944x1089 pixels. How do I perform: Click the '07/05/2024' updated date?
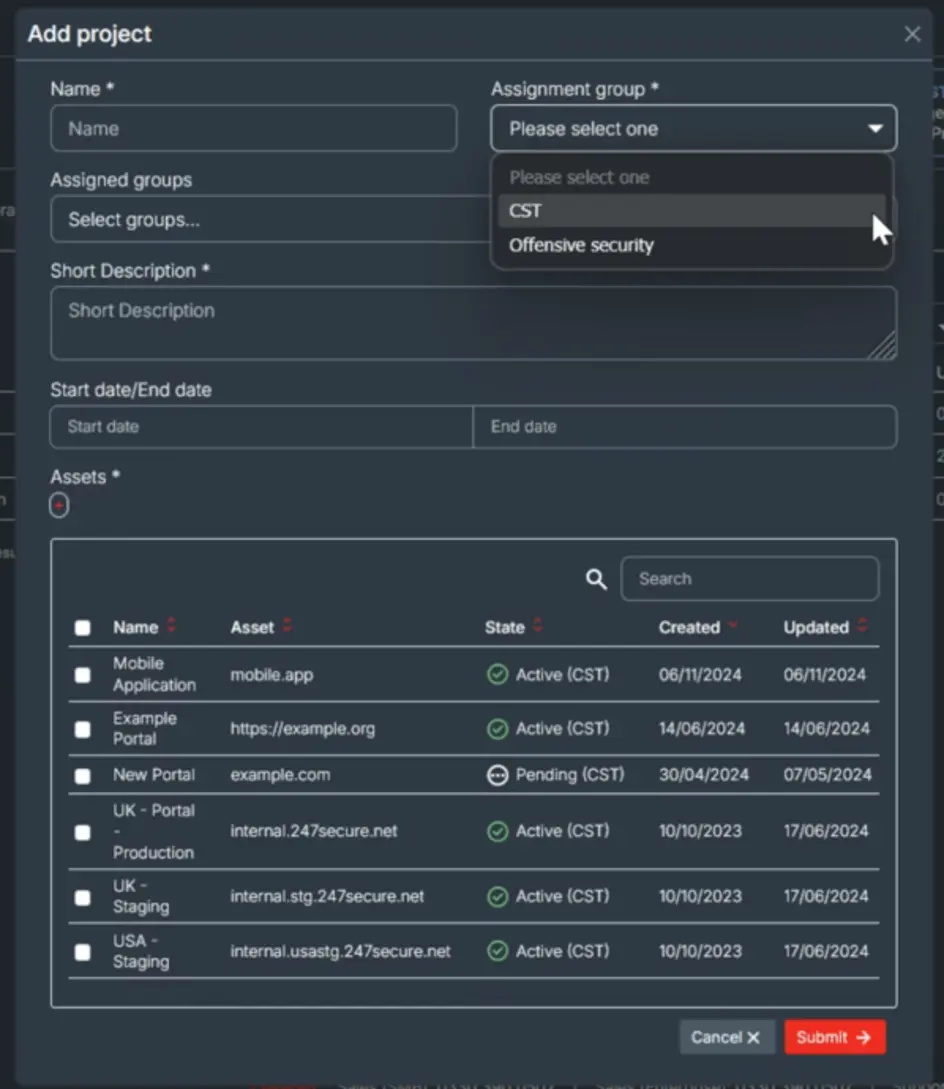pos(827,775)
